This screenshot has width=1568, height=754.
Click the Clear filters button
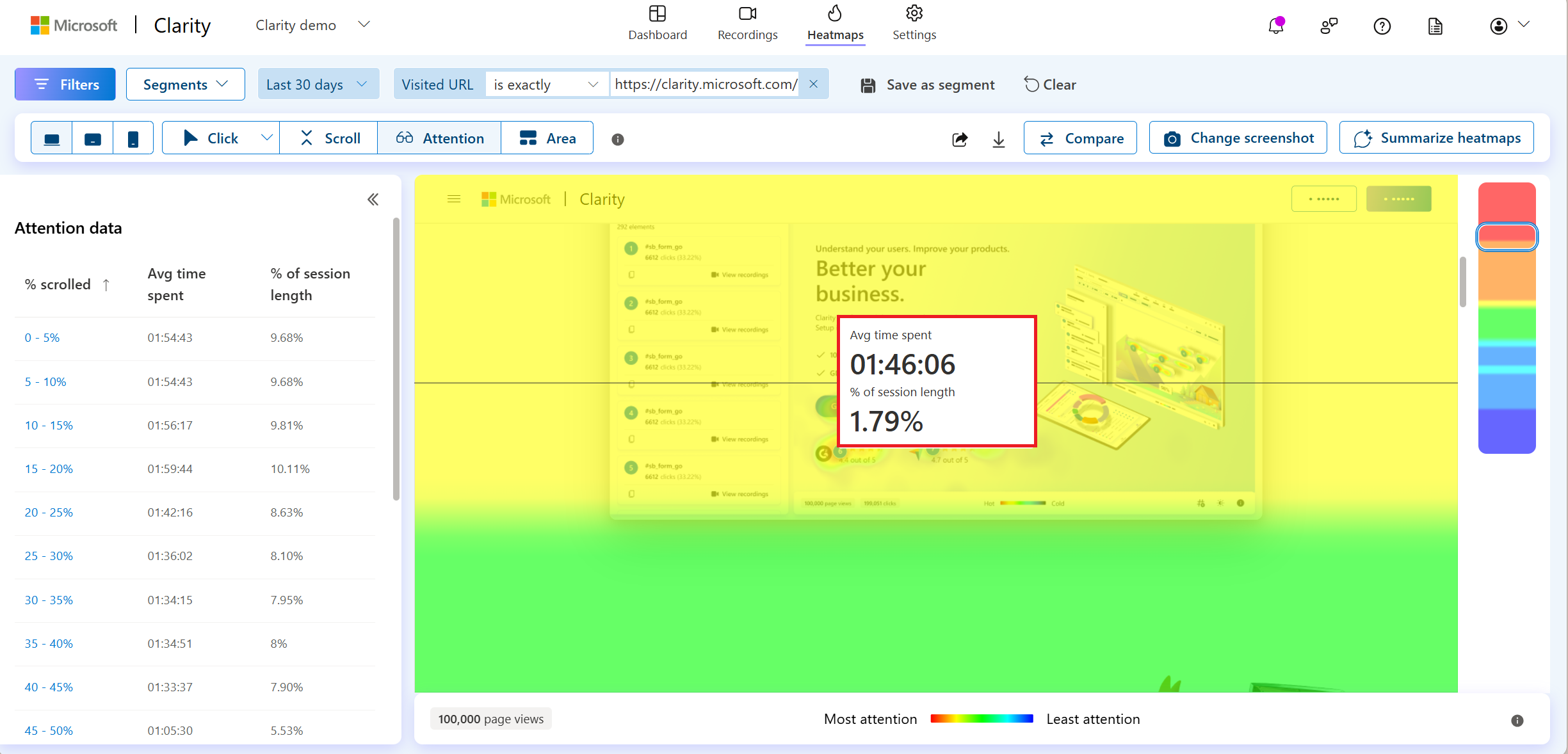tap(1050, 83)
